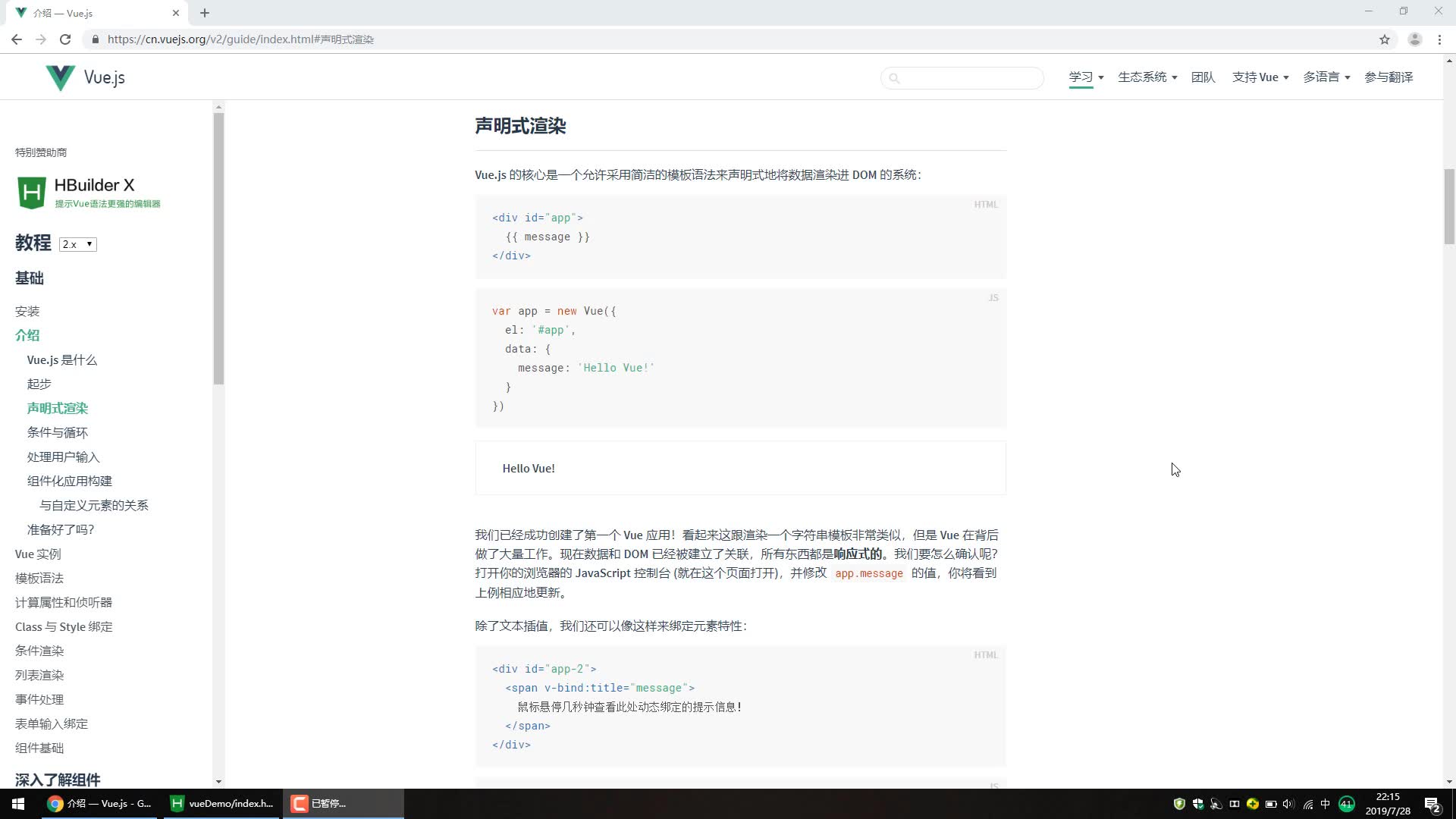Open 介绍 sidebar section

click(27, 335)
